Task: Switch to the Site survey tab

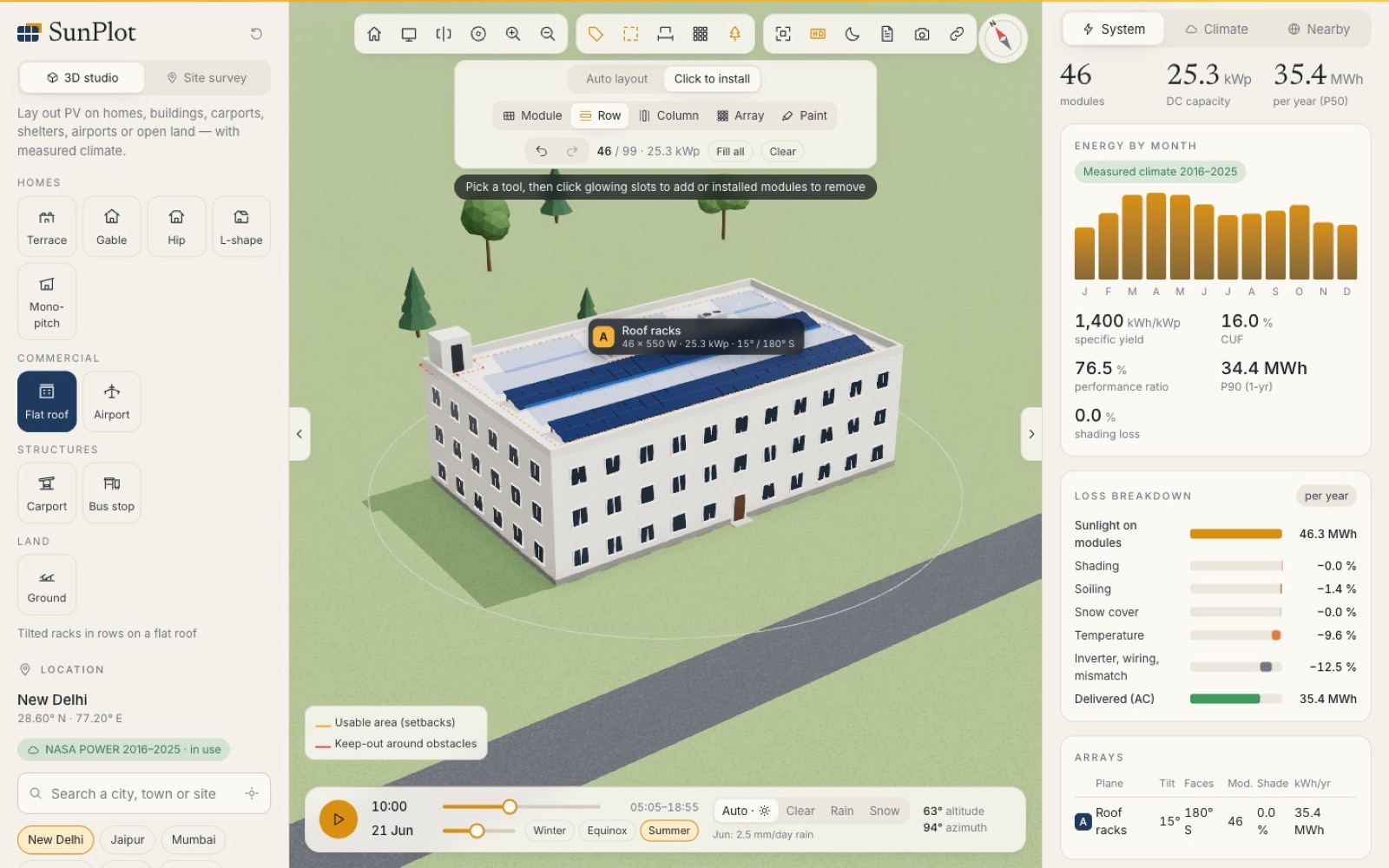Action: [207, 78]
